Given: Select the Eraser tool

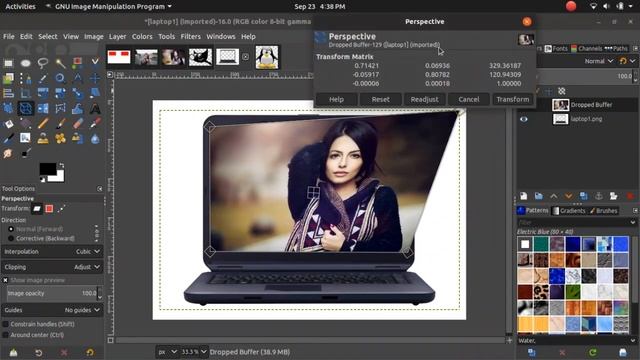Looking at the screenshot, I should pyautogui.click(x=78, y=123).
